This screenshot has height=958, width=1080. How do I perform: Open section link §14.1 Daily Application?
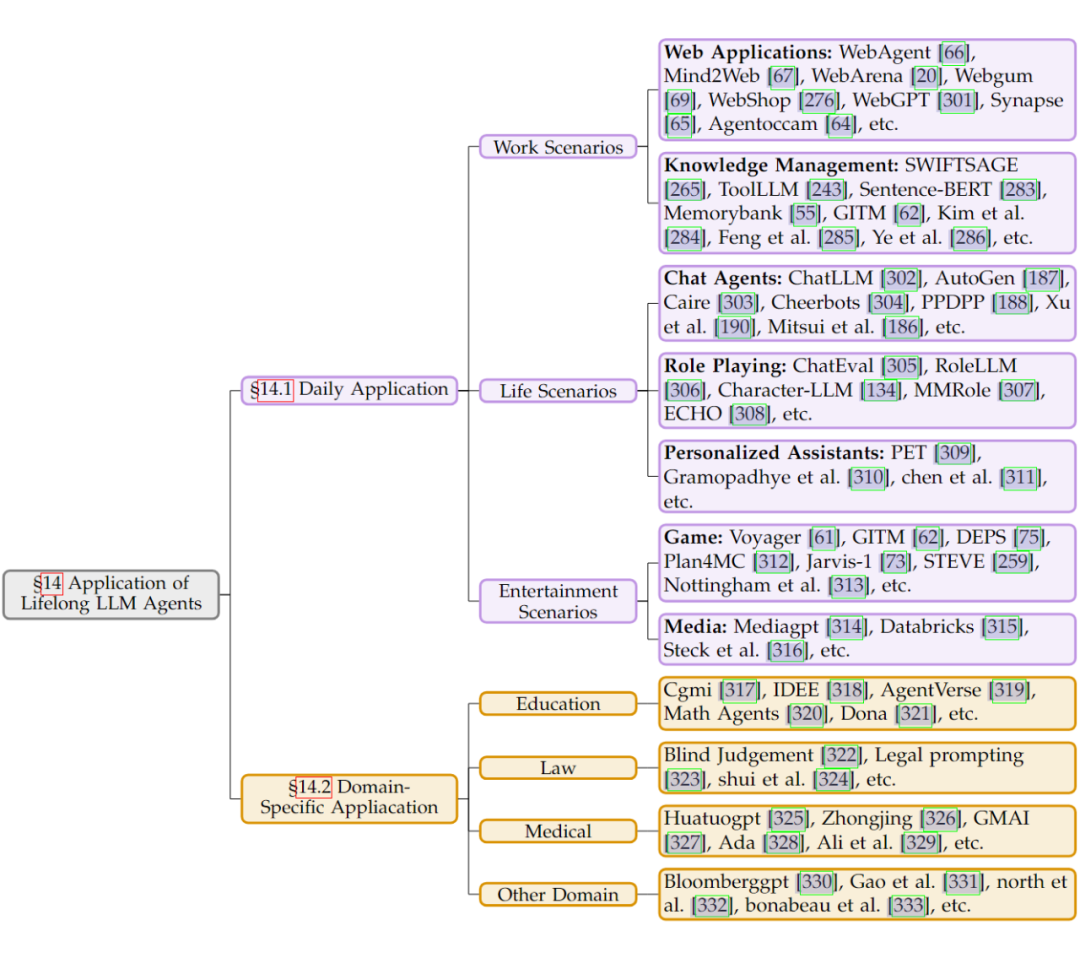pos(276,390)
